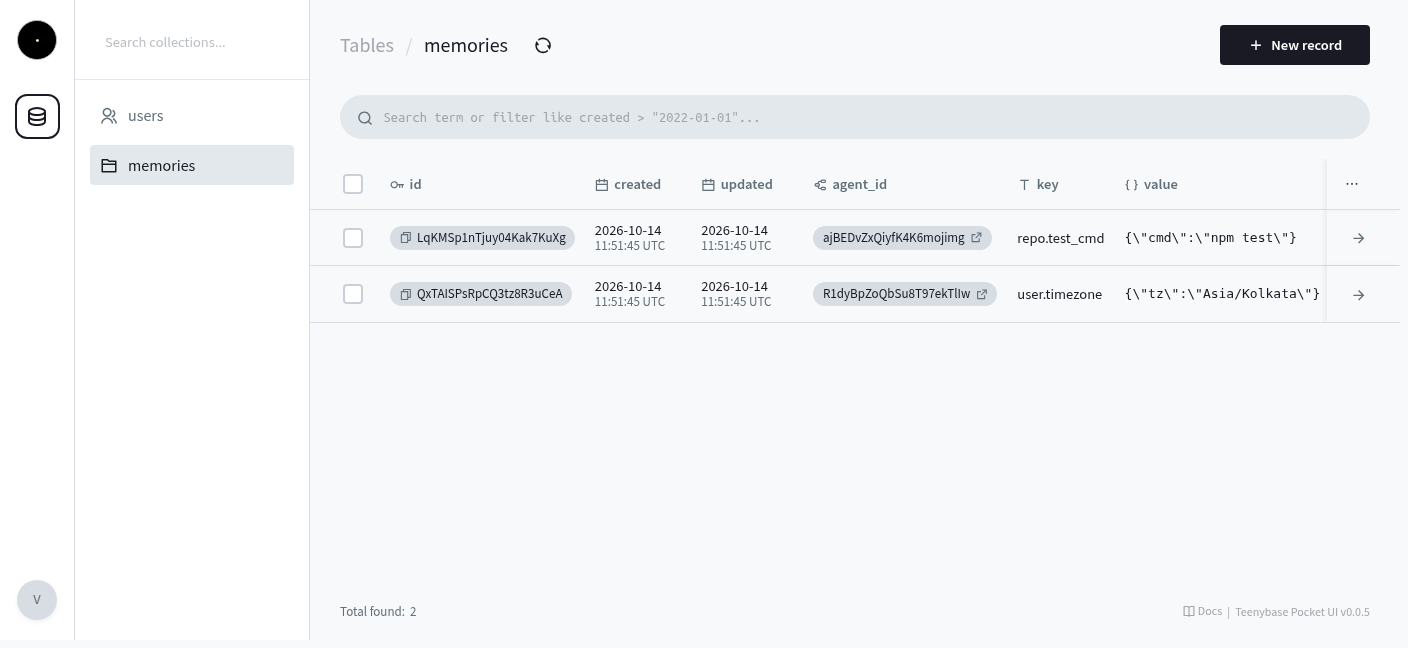Go to Tables breadcrumb

pyautogui.click(x=367, y=45)
